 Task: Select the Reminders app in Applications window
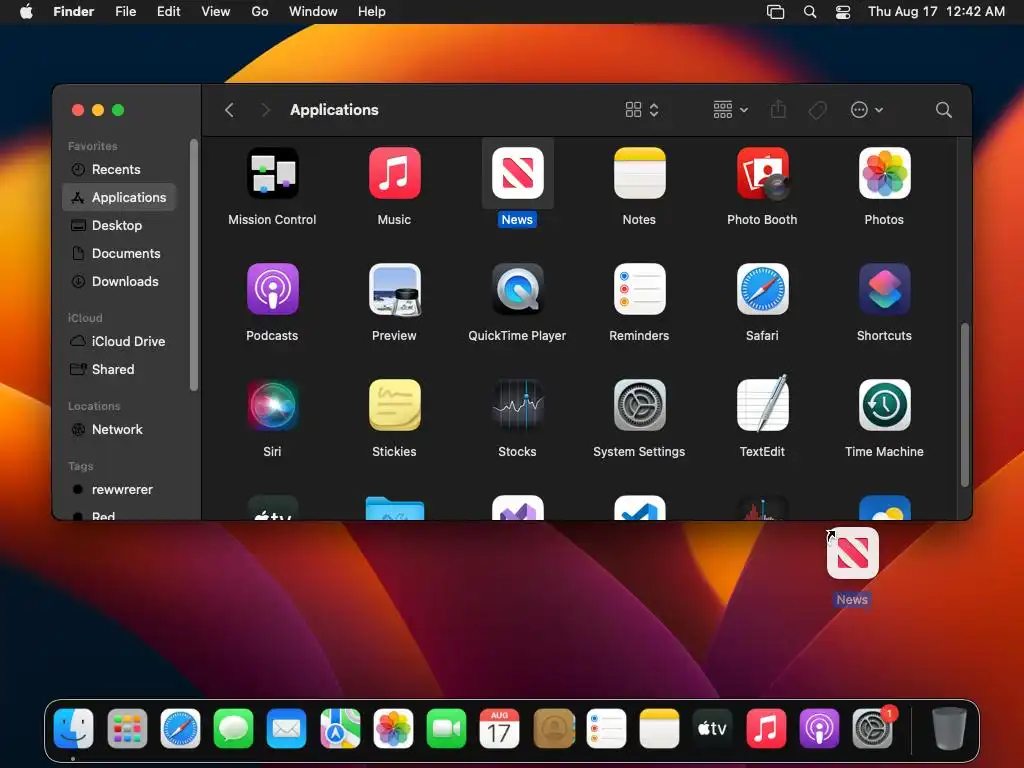click(639, 289)
